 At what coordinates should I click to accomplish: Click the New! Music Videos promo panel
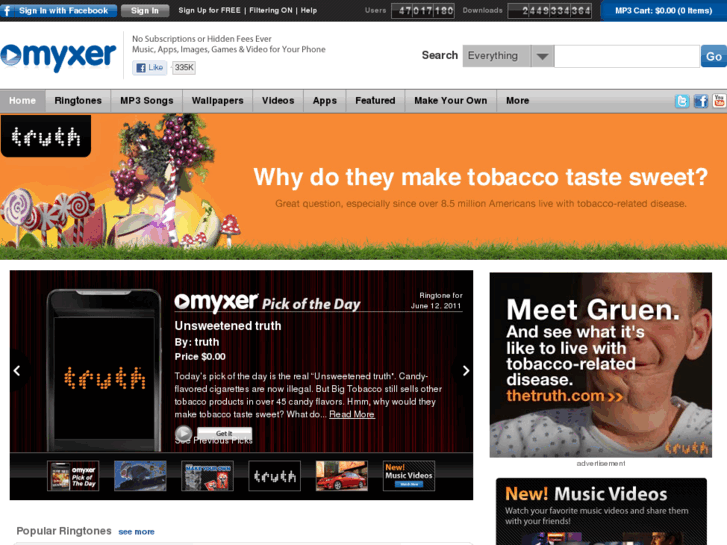point(601,511)
